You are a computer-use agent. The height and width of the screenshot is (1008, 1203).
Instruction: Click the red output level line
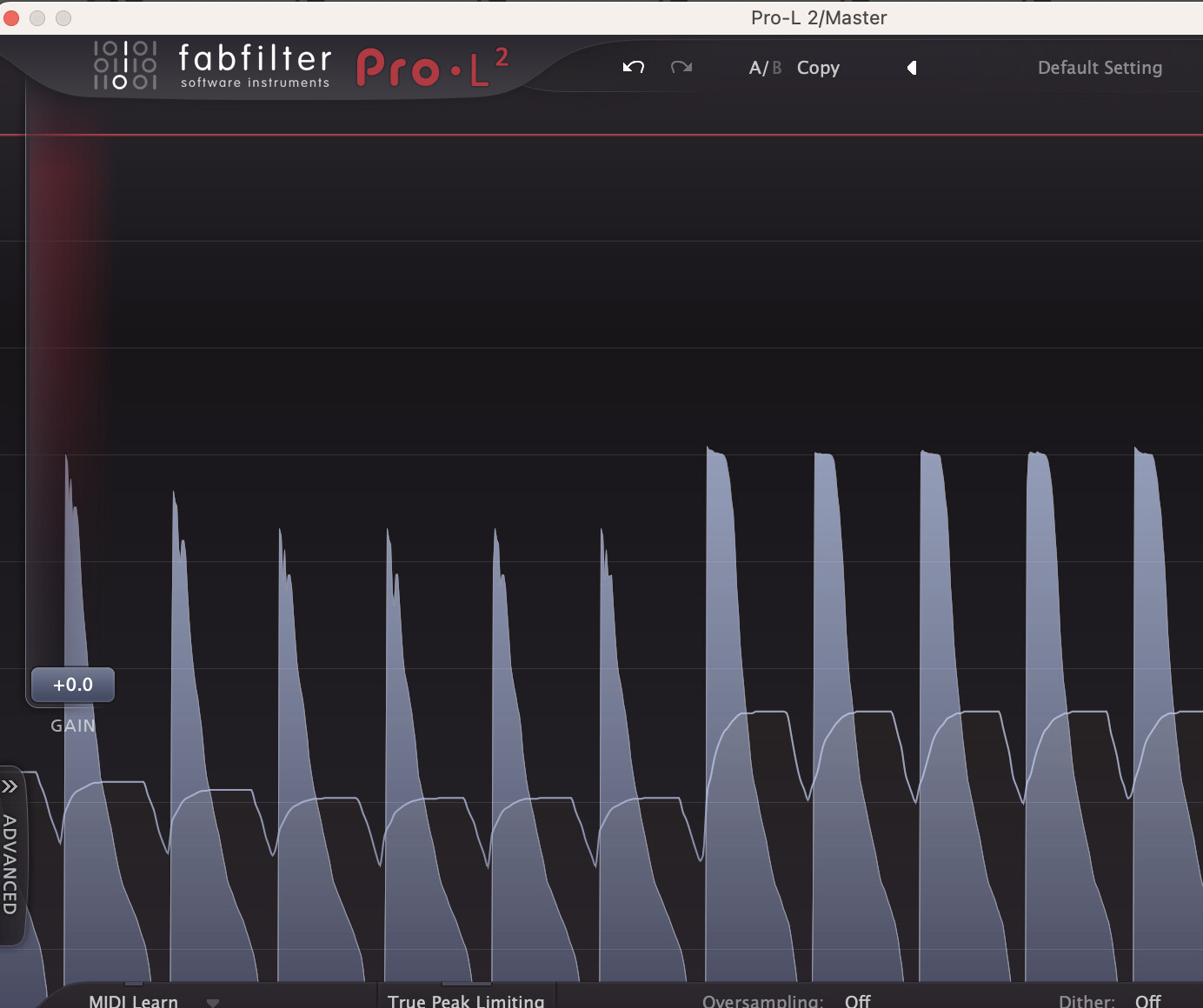click(601, 135)
